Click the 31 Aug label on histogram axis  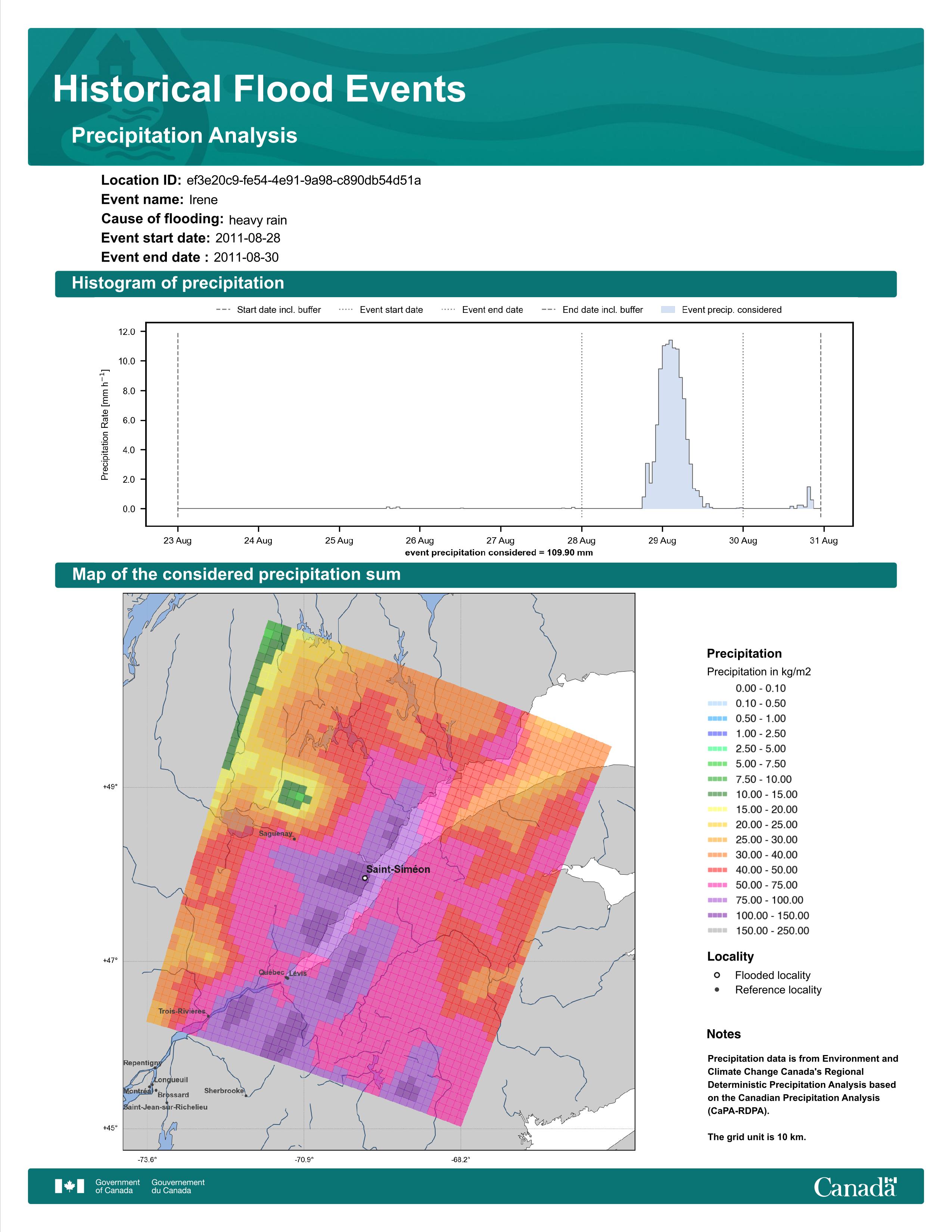click(x=824, y=541)
